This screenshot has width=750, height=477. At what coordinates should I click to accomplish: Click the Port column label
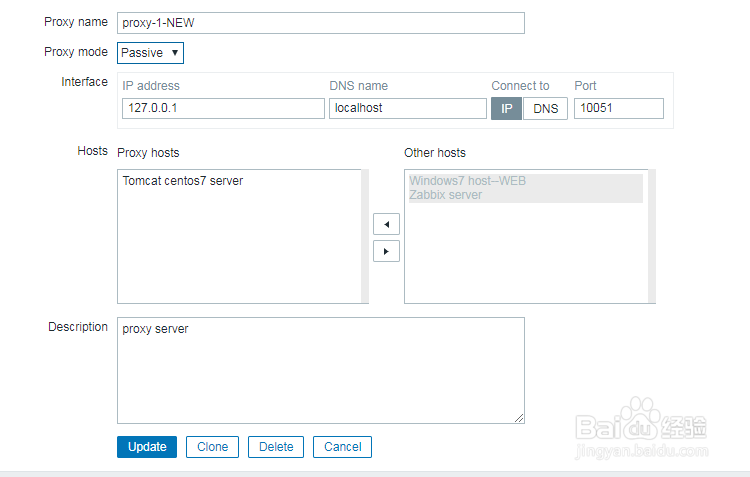pyautogui.click(x=585, y=86)
